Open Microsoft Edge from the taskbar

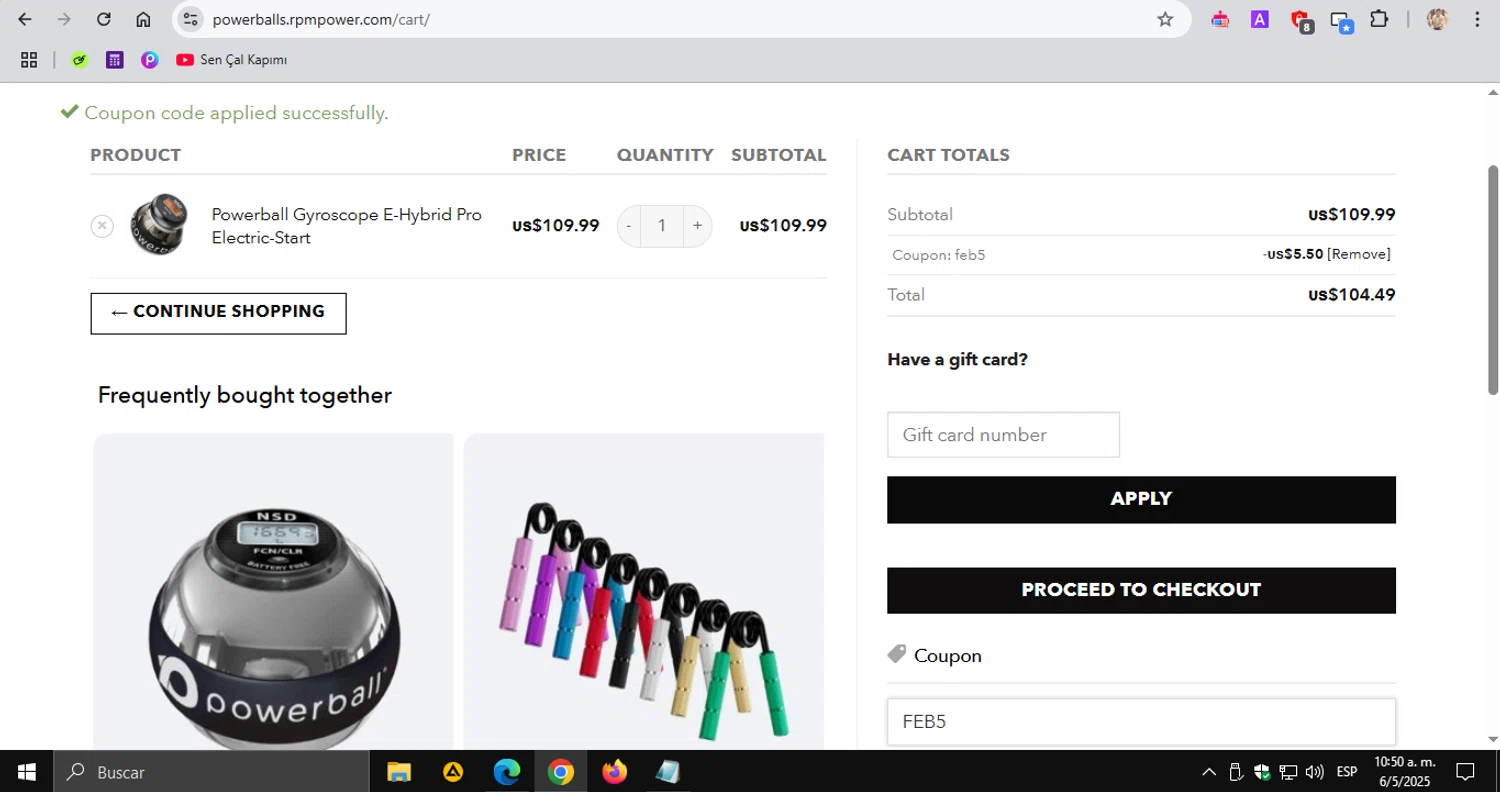[x=507, y=772]
